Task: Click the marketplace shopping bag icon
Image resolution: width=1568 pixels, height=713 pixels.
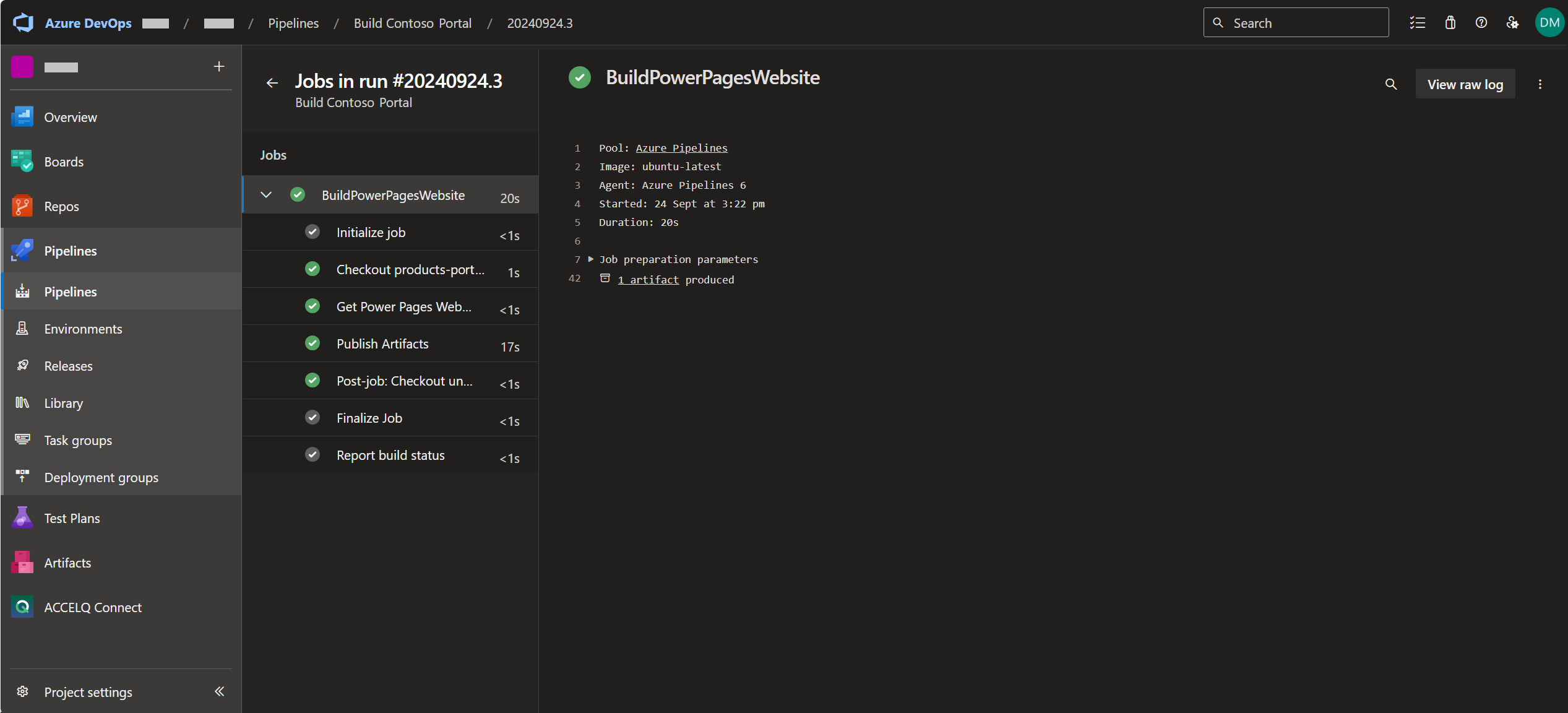Action: point(1450,23)
